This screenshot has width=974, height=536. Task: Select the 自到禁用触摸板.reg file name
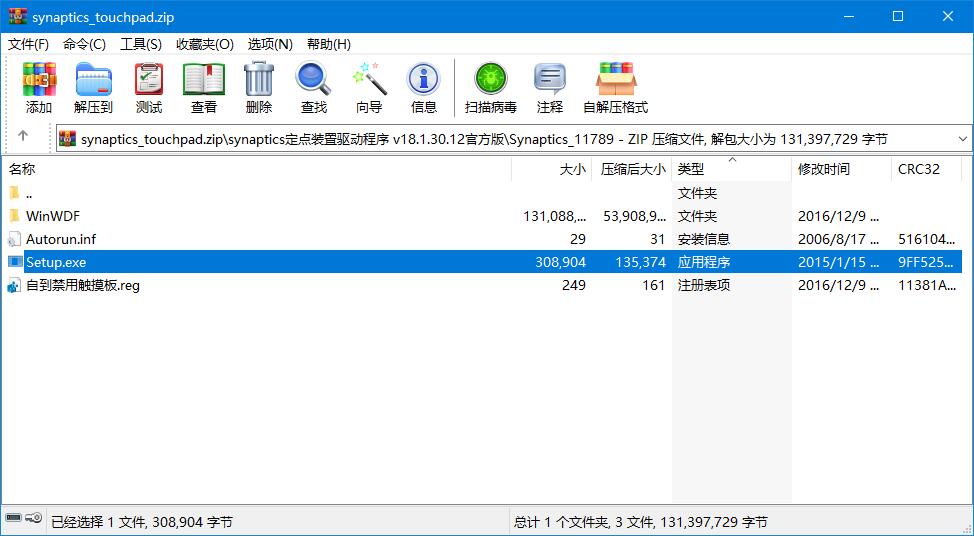pos(83,286)
